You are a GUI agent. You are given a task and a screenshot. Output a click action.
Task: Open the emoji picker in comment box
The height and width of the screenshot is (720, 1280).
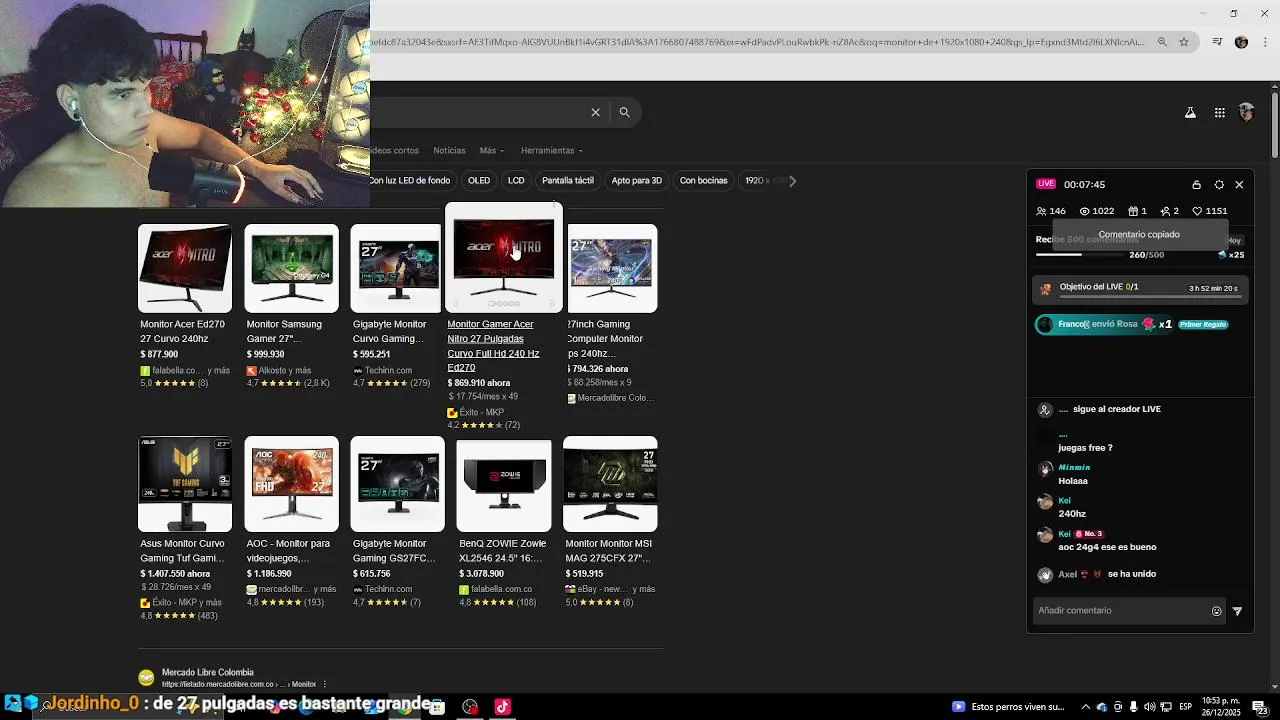(1217, 611)
